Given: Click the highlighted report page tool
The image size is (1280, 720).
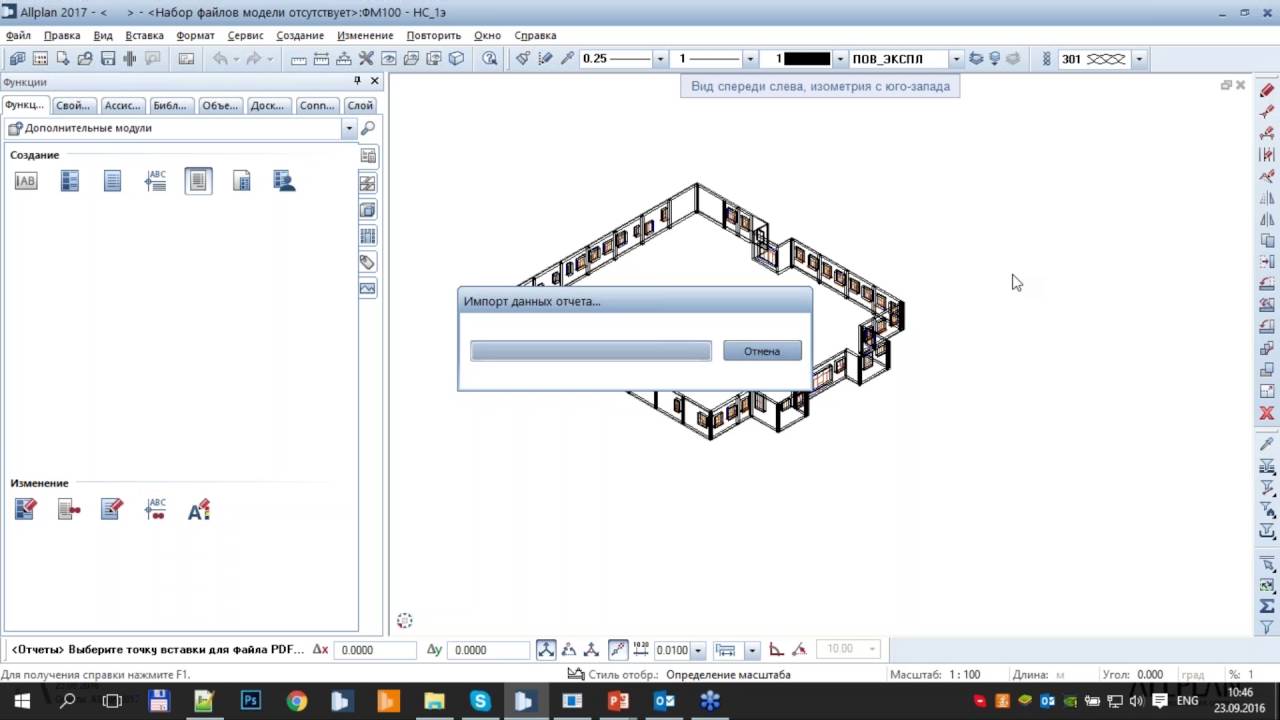Looking at the screenshot, I should point(198,181).
